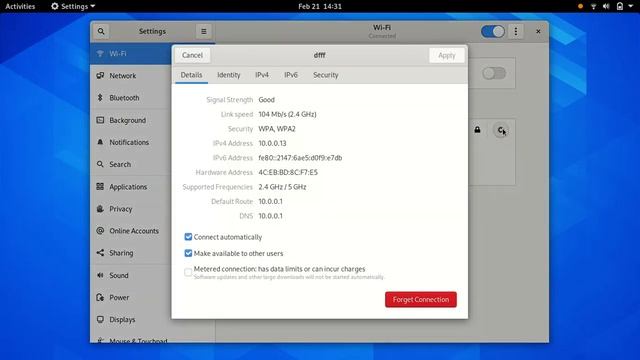Click the Security value WPA, WPA2
Viewport: 640px width, 360px height.
coord(277,129)
